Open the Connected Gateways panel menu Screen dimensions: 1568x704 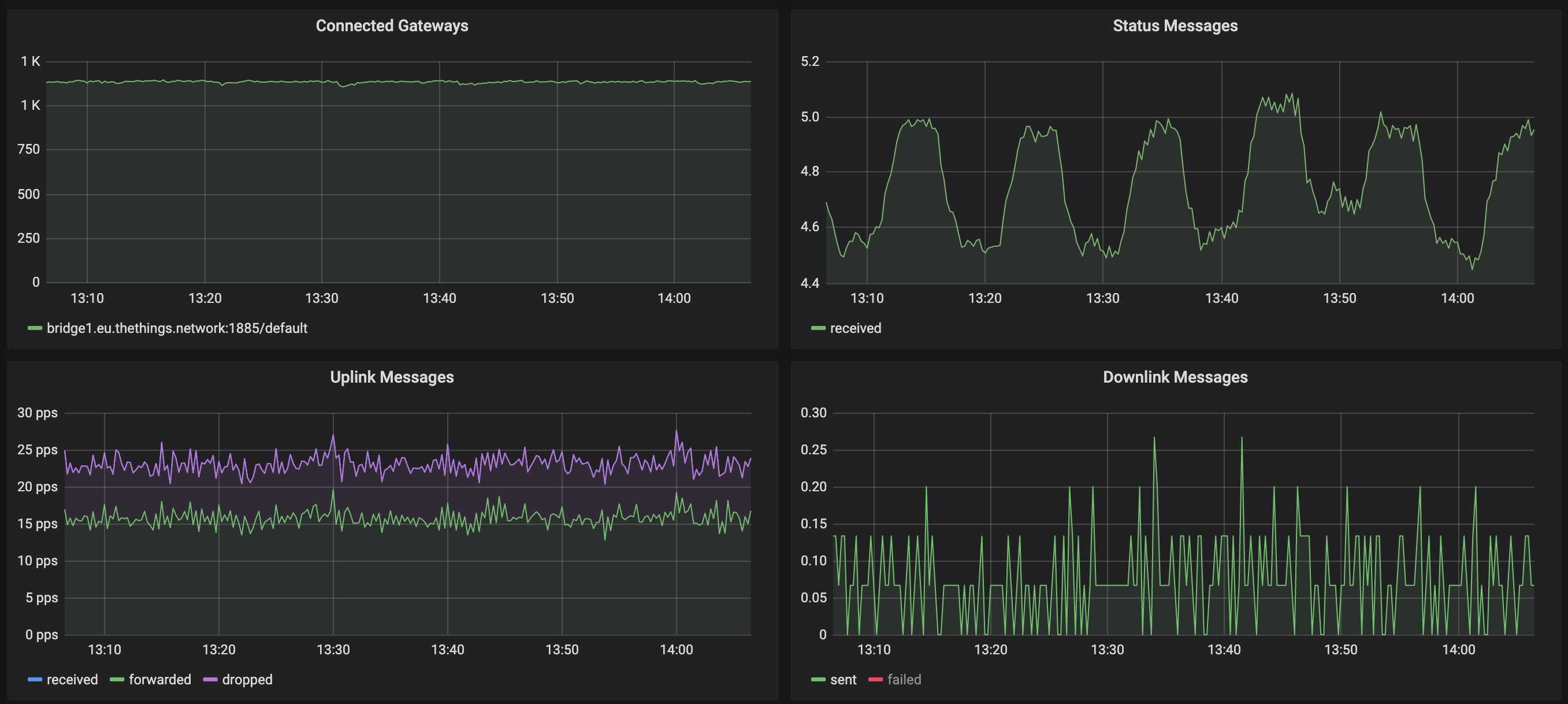point(391,25)
